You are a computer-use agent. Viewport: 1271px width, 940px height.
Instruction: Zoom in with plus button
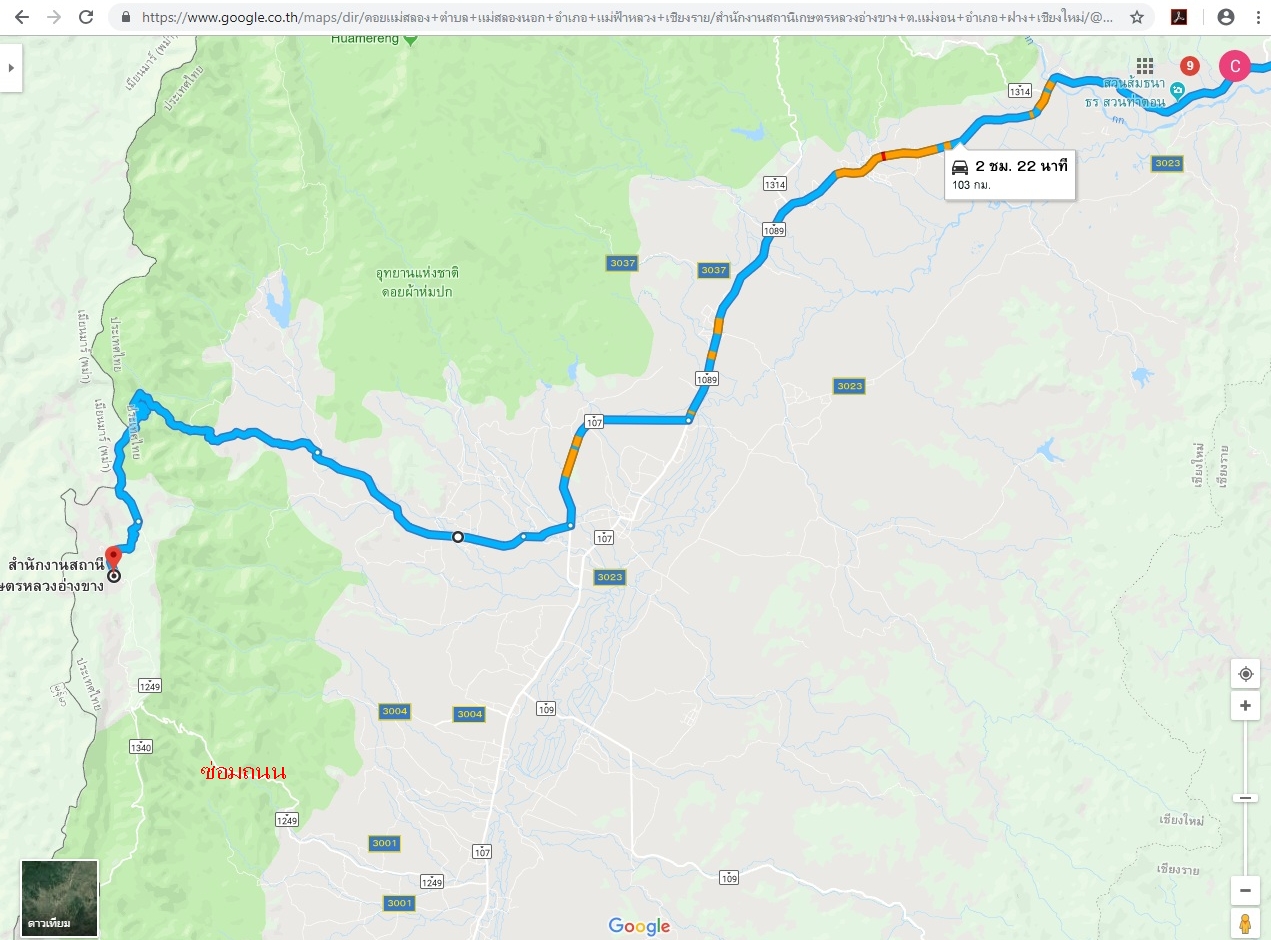[x=1245, y=705]
